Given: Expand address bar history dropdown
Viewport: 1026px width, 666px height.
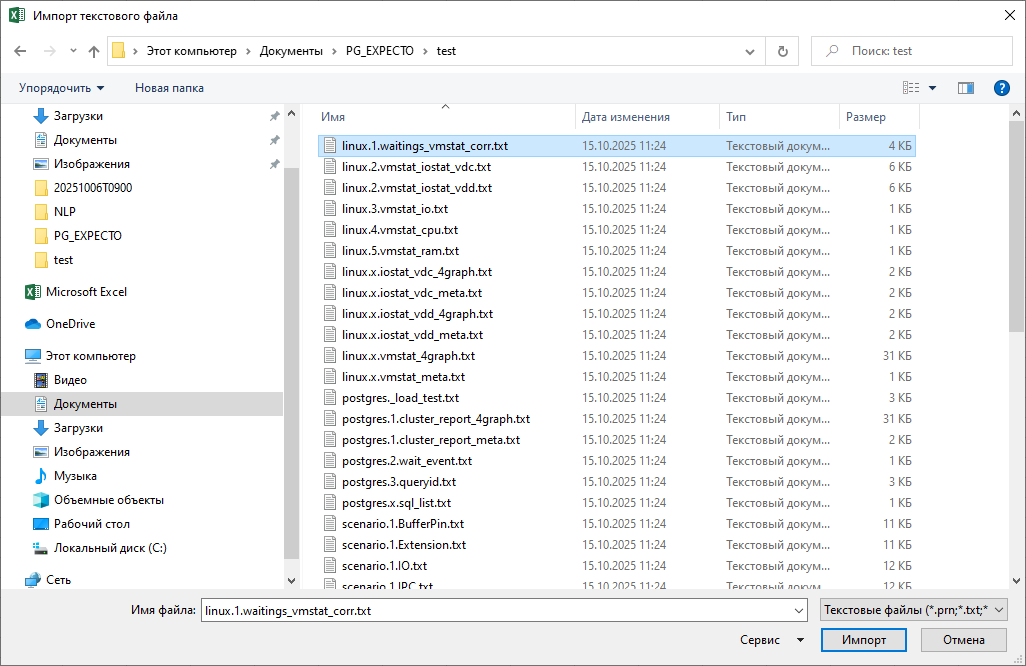Looking at the screenshot, I should (x=750, y=52).
